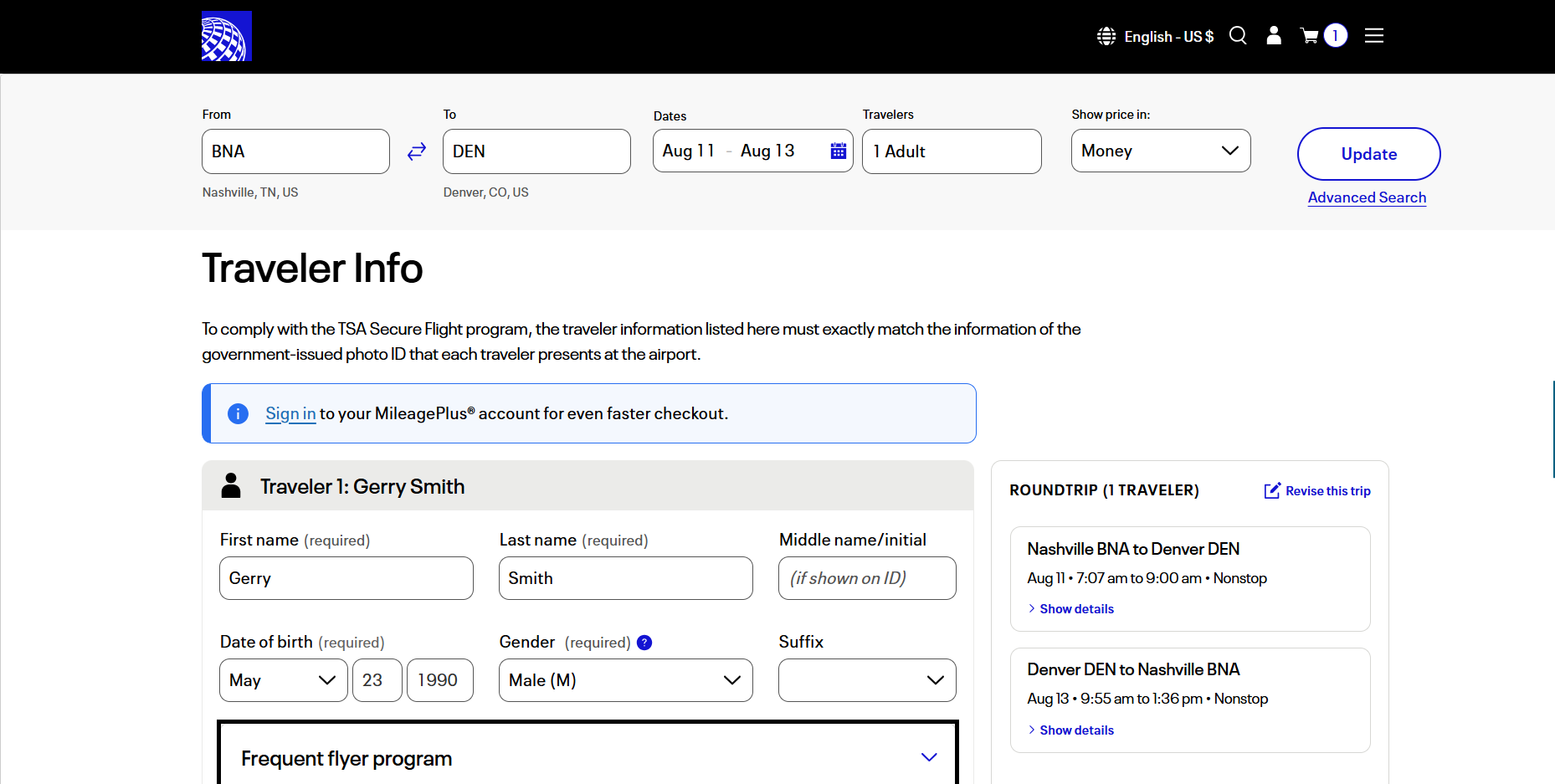Open the search magnifier icon

pyautogui.click(x=1238, y=35)
